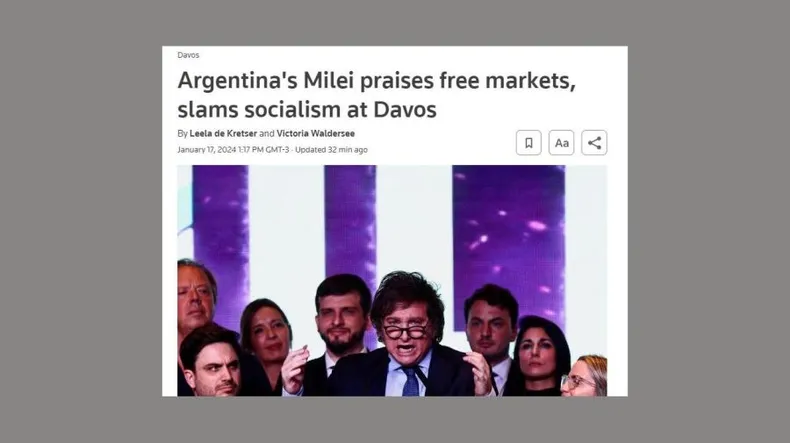The image size is (790, 443).
Task: Click the gray margin left of the article card
Action: tap(81, 222)
